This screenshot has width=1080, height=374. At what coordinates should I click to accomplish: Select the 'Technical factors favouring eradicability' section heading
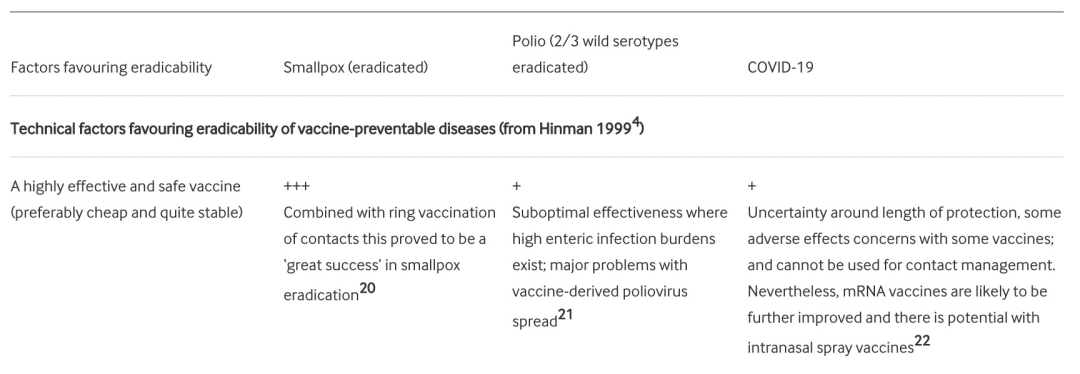point(327,129)
